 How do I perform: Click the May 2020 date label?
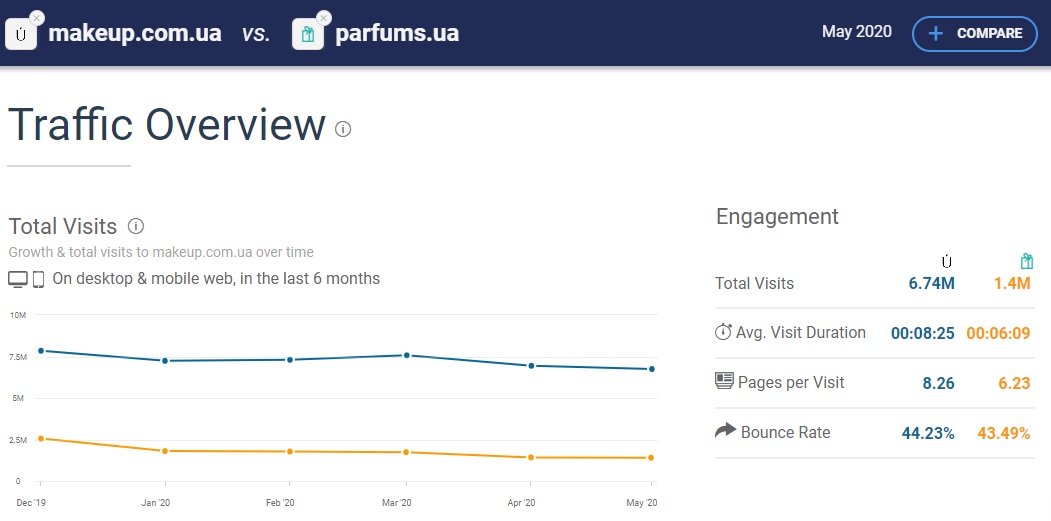[x=856, y=32]
